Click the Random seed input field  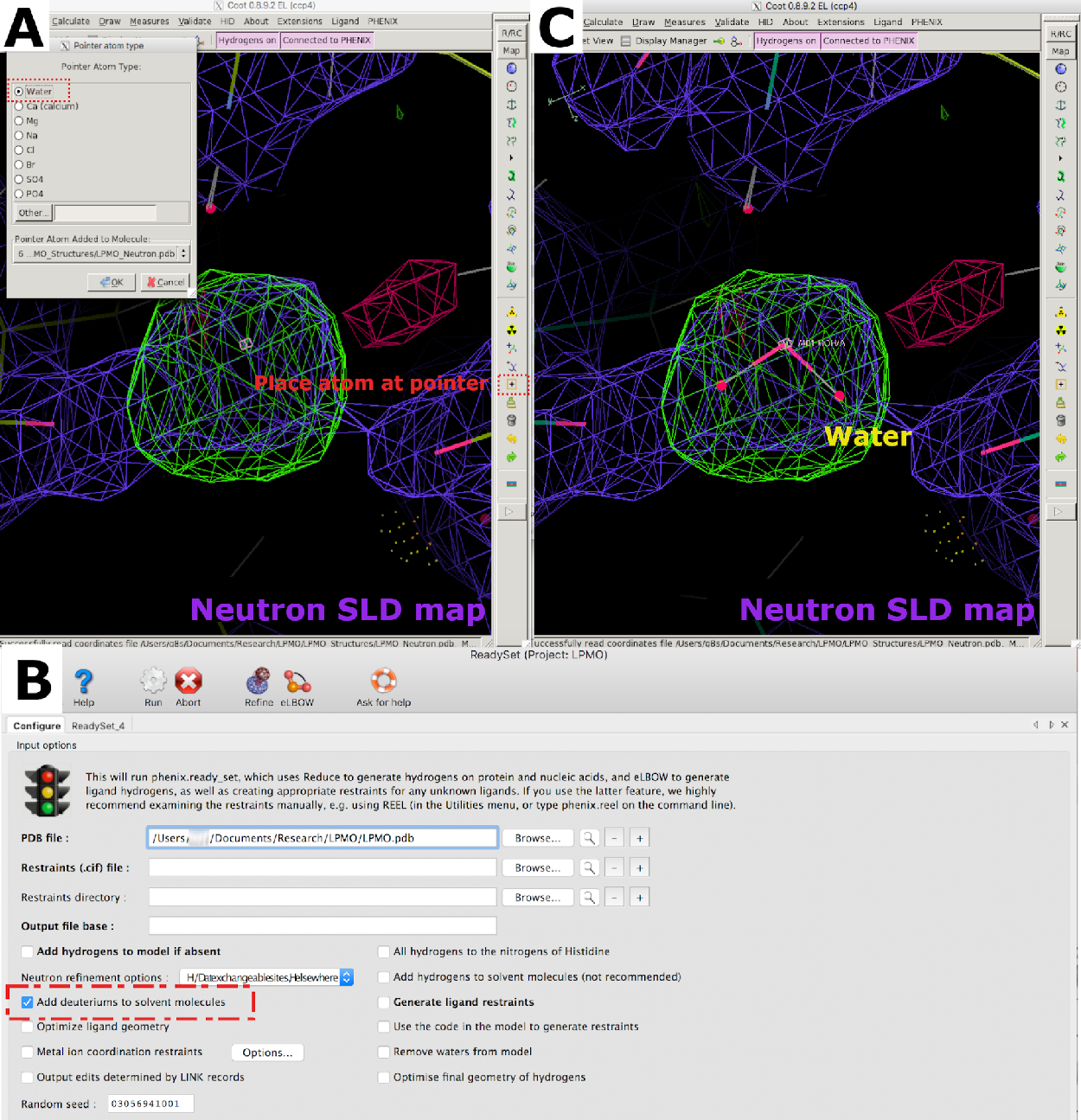pyautogui.click(x=150, y=1104)
